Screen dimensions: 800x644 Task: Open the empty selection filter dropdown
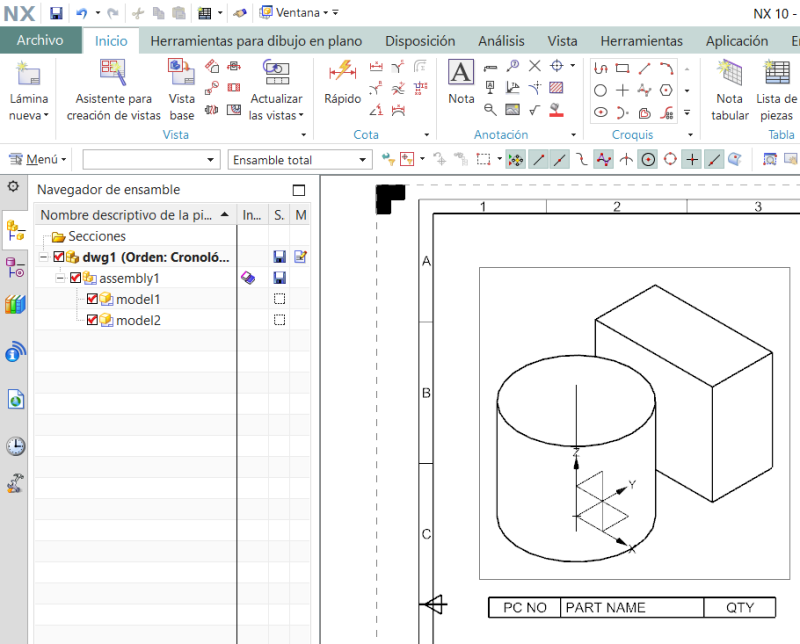point(152,160)
